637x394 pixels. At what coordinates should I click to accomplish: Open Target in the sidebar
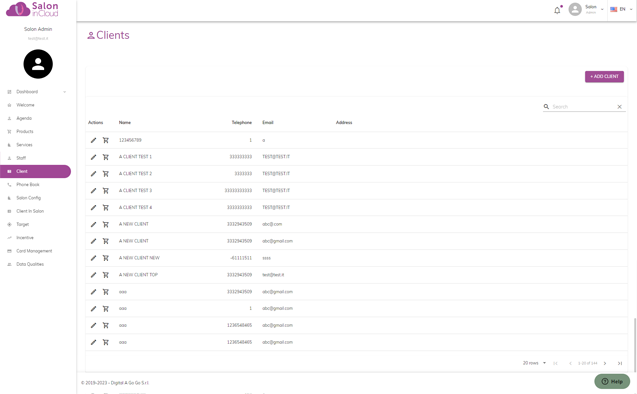(x=23, y=225)
